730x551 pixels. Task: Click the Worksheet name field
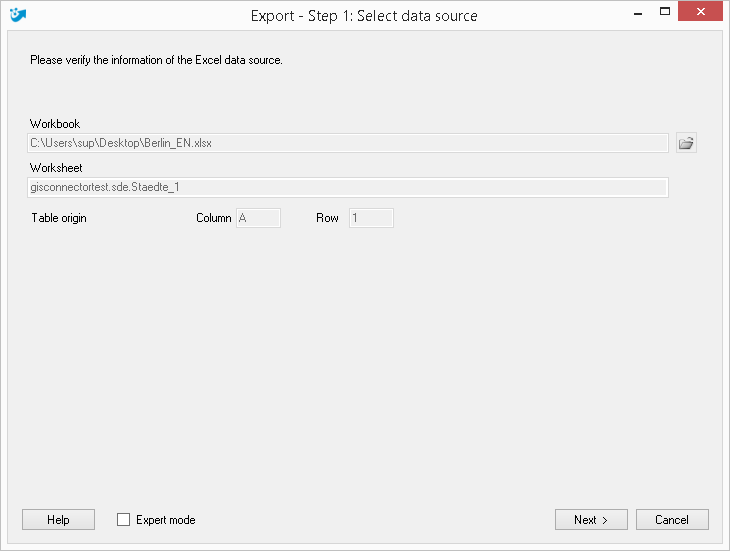[x=348, y=187]
